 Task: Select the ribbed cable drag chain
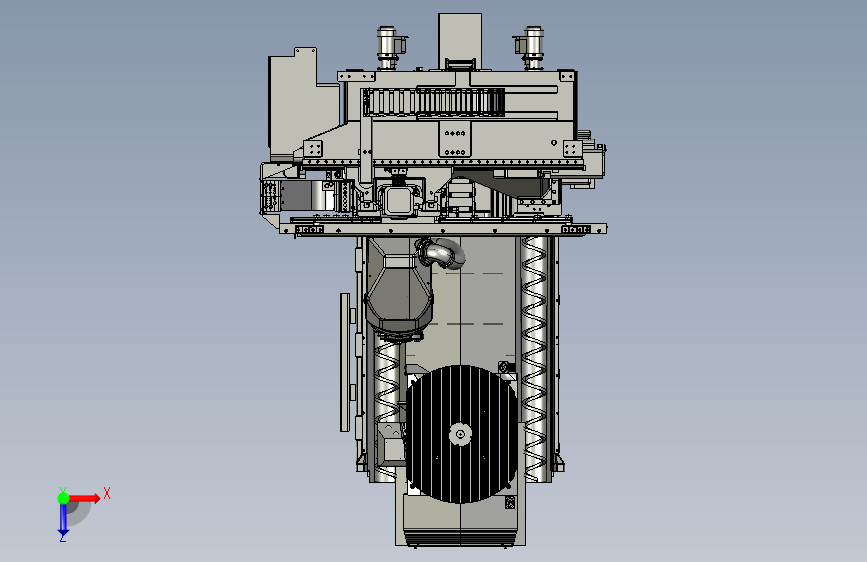[x=433, y=103]
